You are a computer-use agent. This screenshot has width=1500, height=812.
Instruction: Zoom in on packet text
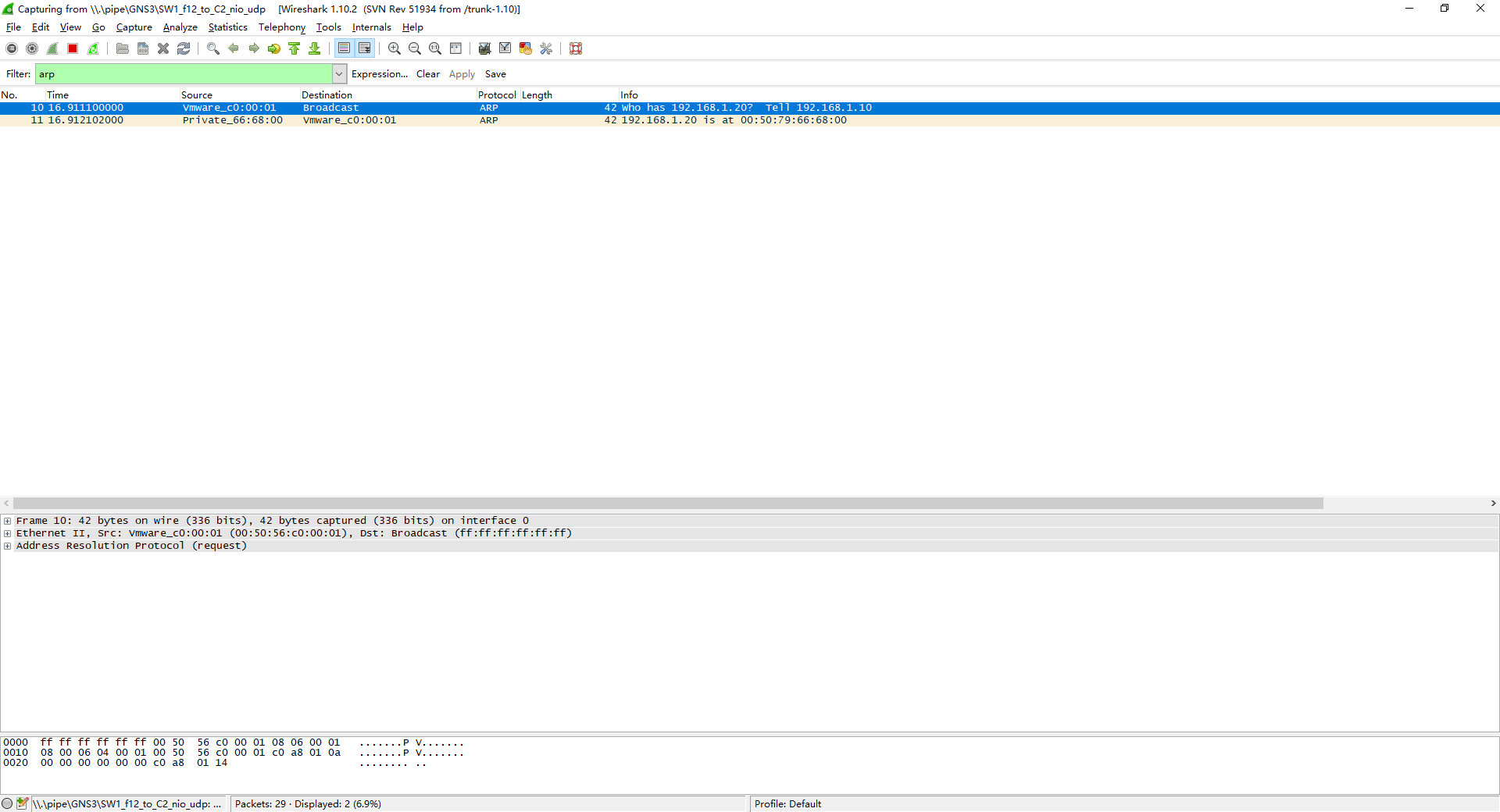pos(395,48)
